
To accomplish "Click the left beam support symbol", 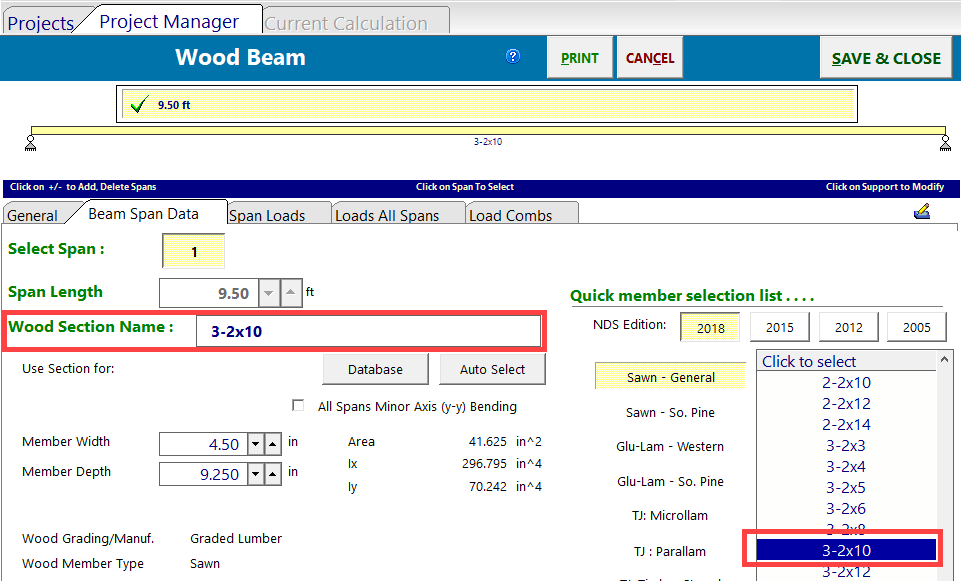I will pyautogui.click(x=30, y=143).
